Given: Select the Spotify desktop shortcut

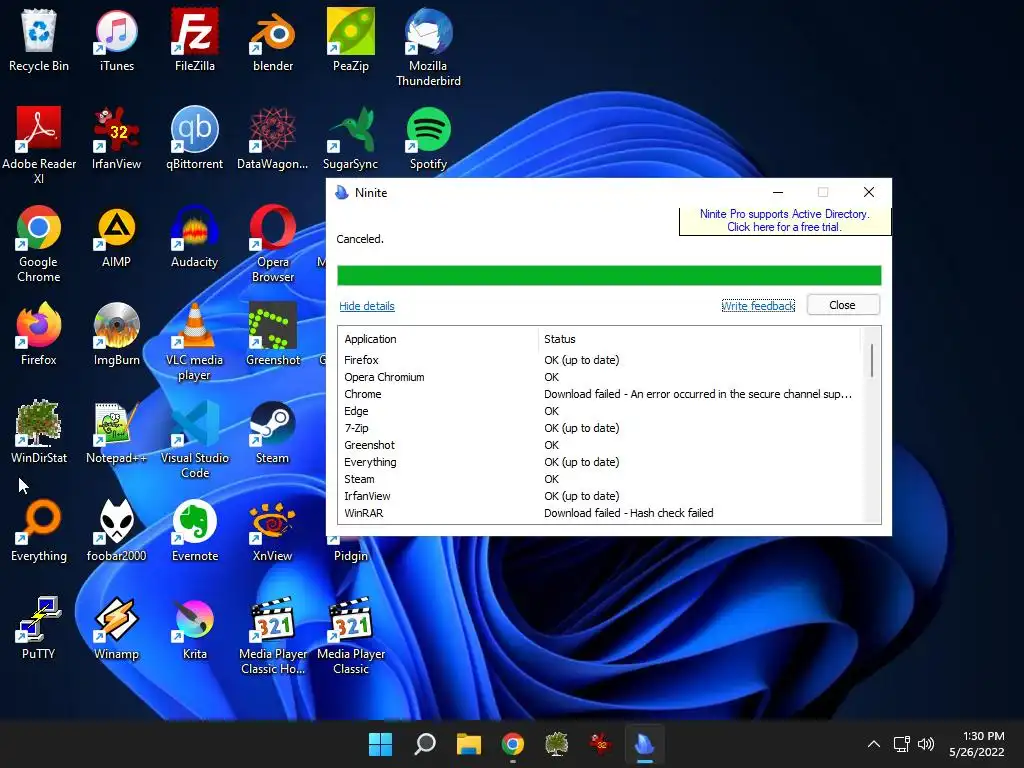Looking at the screenshot, I should (428, 138).
